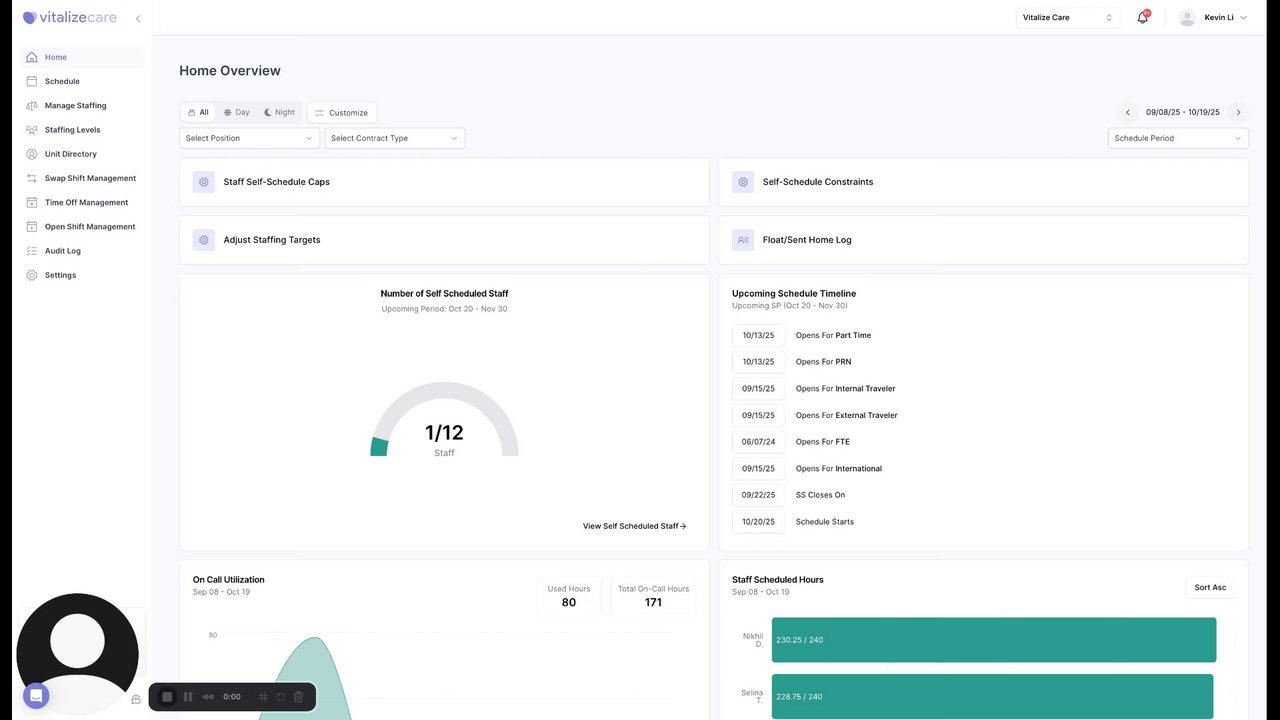Viewport: 1280px width, 720px height.
Task: Click the Used Hours 80 stat box
Action: click(x=569, y=596)
